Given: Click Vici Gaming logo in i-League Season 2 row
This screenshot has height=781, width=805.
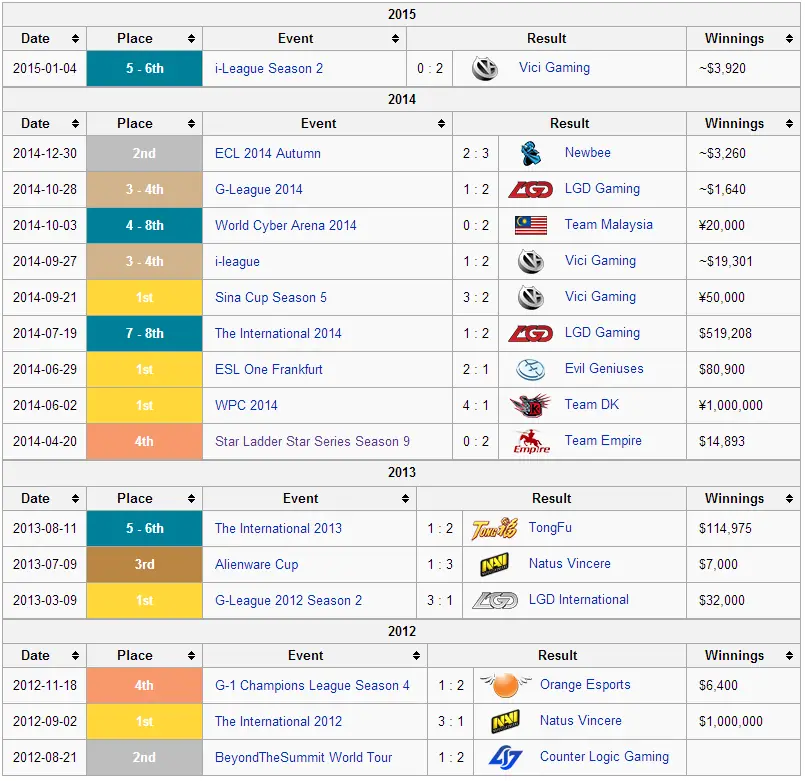Looking at the screenshot, I should [x=485, y=68].
